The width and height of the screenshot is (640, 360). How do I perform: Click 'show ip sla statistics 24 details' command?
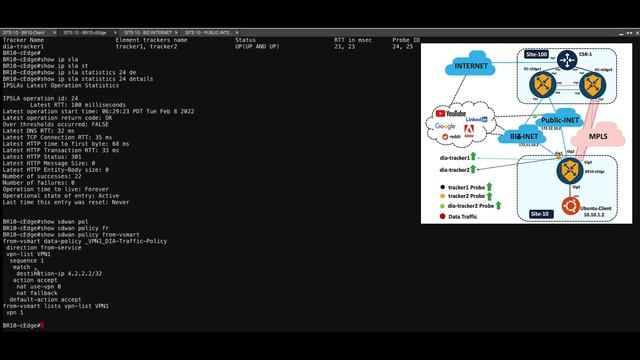coord(78,79)
